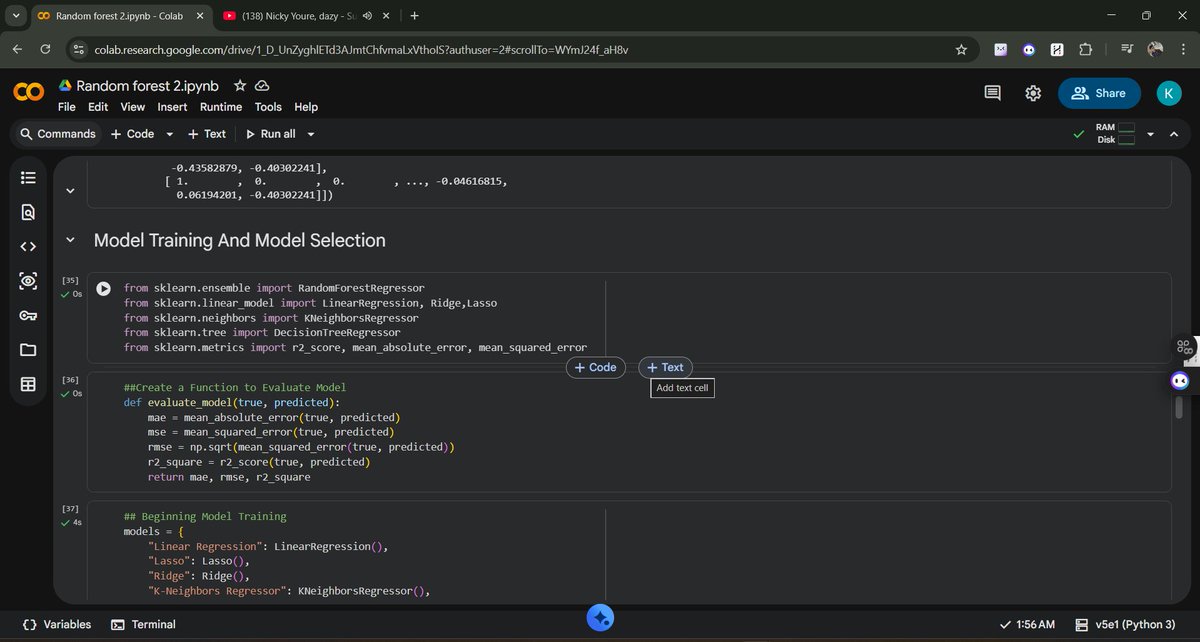Viewport: 1200px width, 642px height.
Task: Click the white H-bars extension icon
Action: click(x=1057, y=49)
